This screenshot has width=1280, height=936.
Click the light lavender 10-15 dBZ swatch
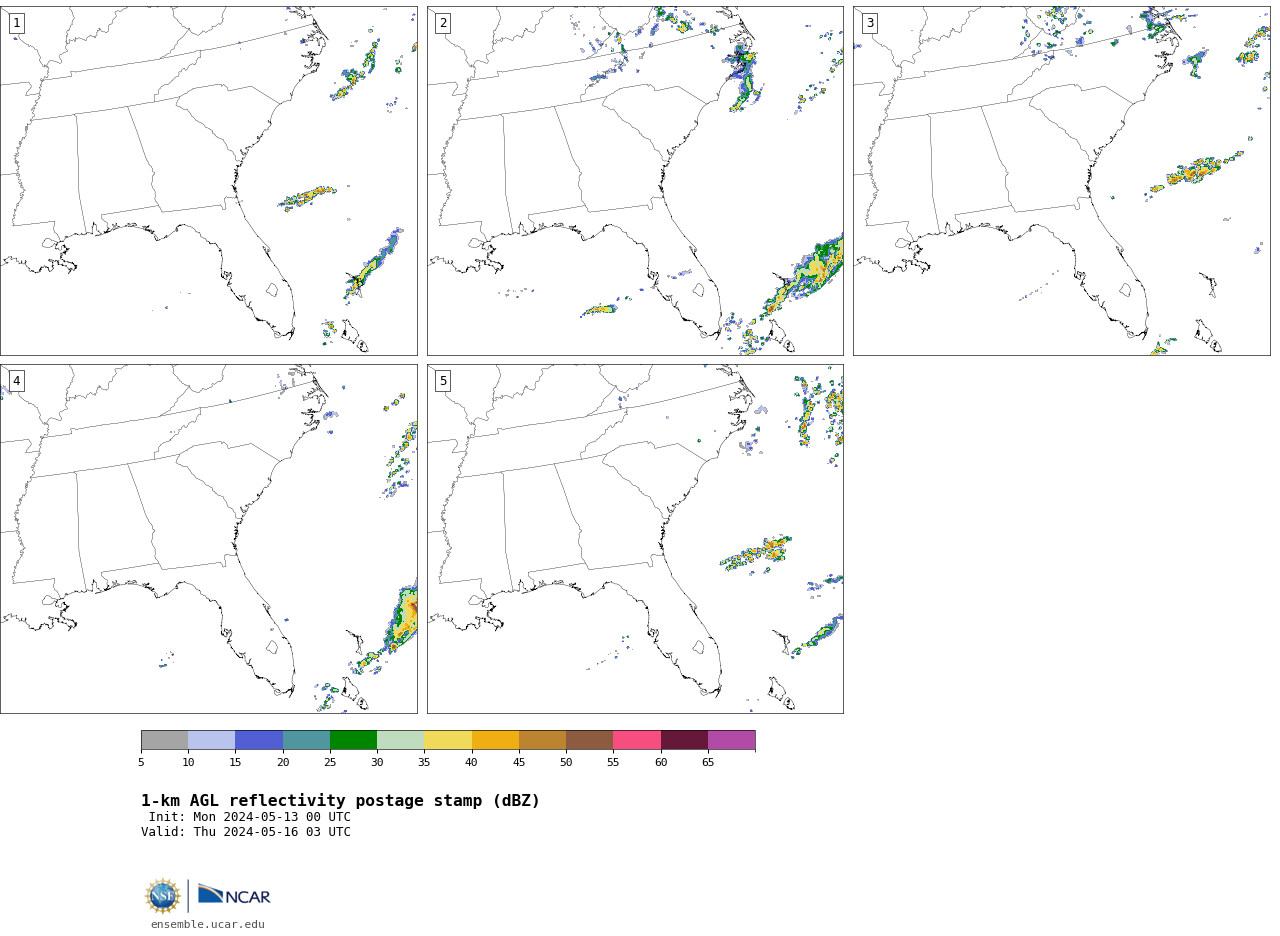click(212, 740)
